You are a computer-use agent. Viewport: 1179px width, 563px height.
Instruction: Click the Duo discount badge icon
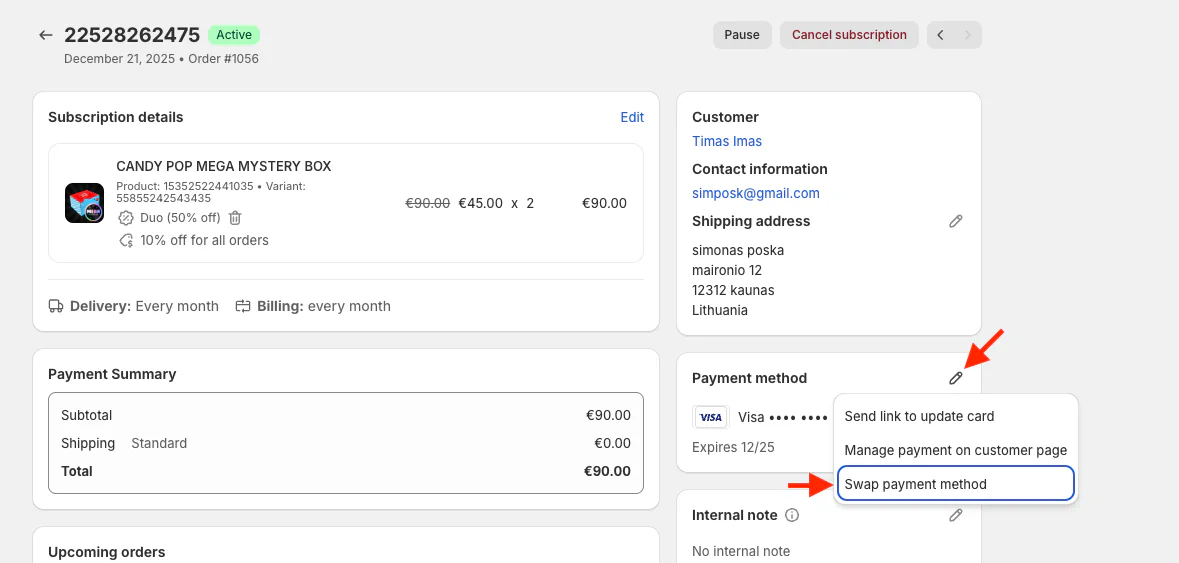[126, 218]
